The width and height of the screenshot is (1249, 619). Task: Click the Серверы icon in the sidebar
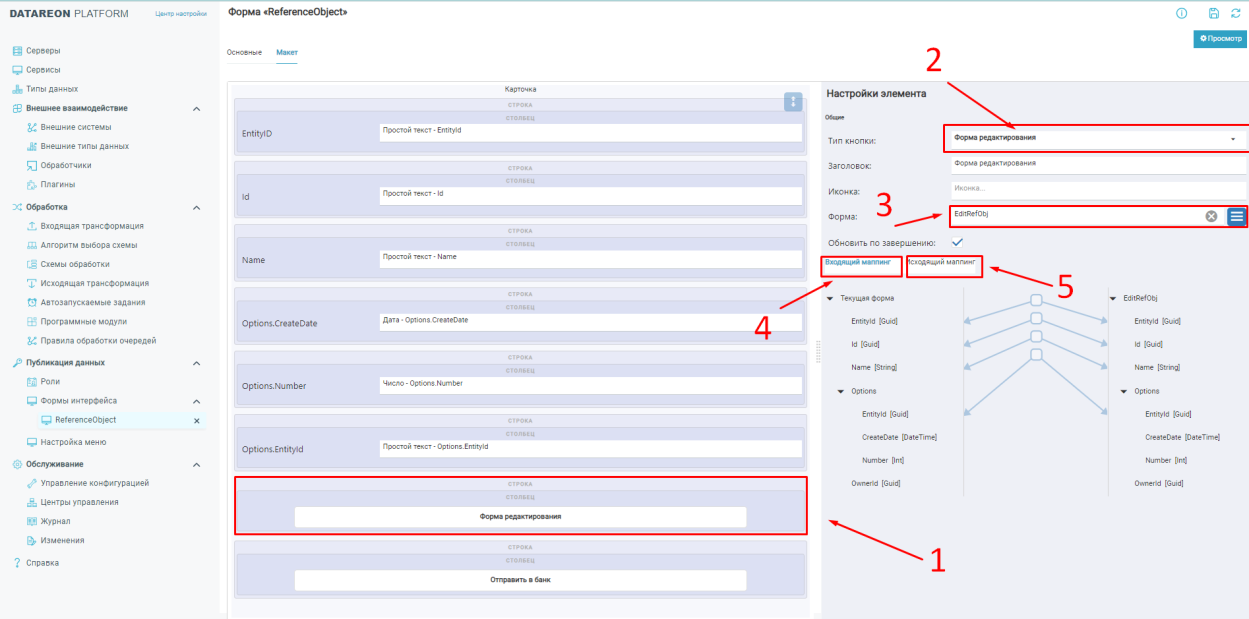17,51
